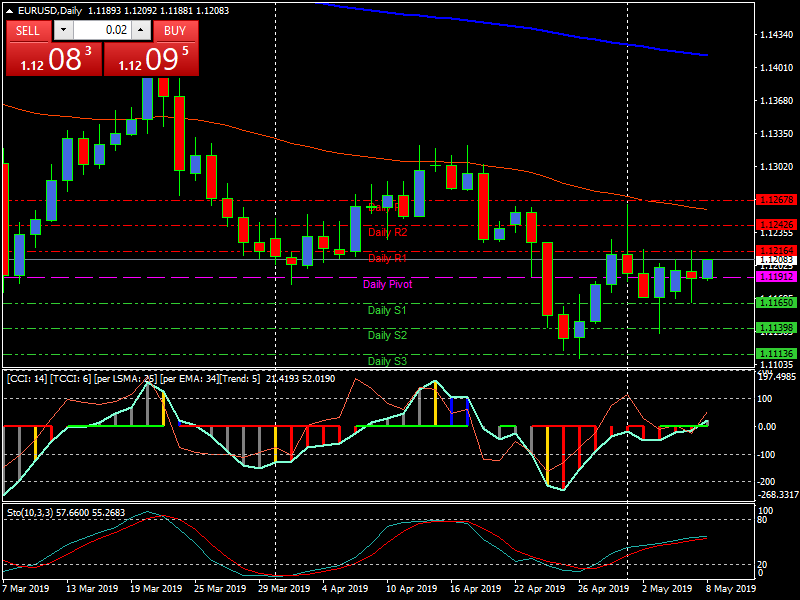Select the Daily S1 support label
800x600 pixels.
[x=388, y=310]
